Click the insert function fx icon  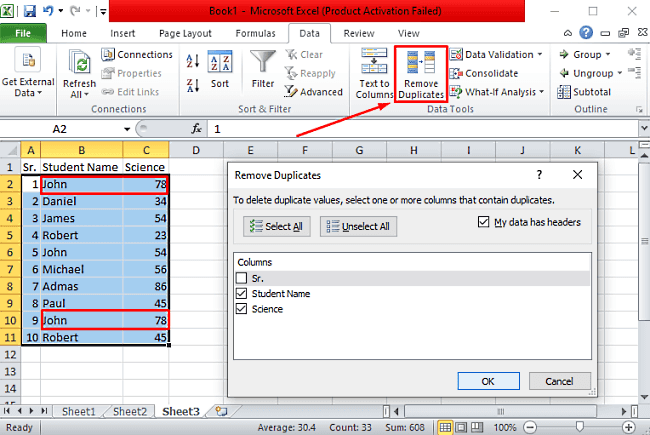(196, 129)
